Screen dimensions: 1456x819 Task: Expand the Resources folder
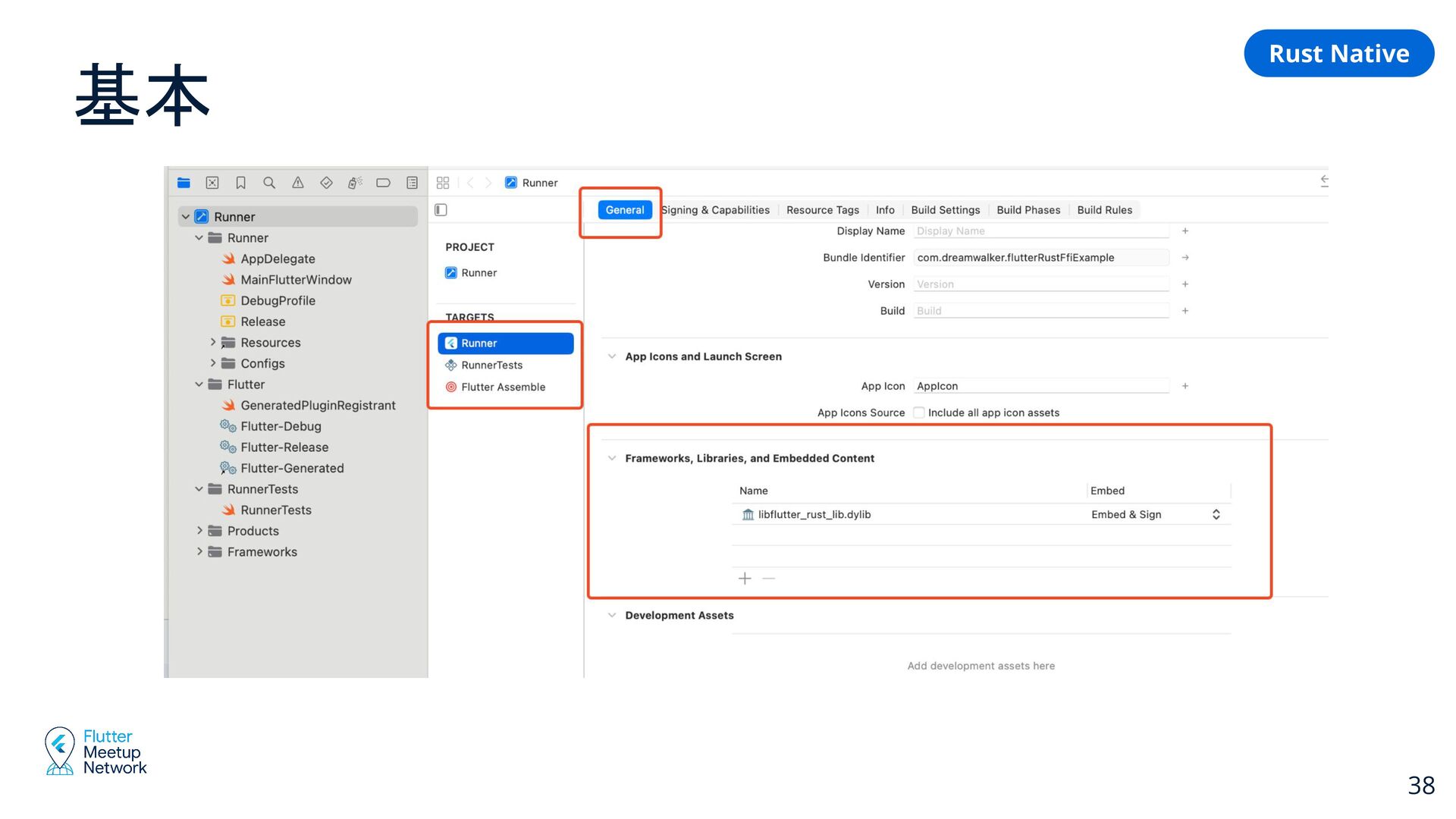pyautogui.click(x=213, y=343)
